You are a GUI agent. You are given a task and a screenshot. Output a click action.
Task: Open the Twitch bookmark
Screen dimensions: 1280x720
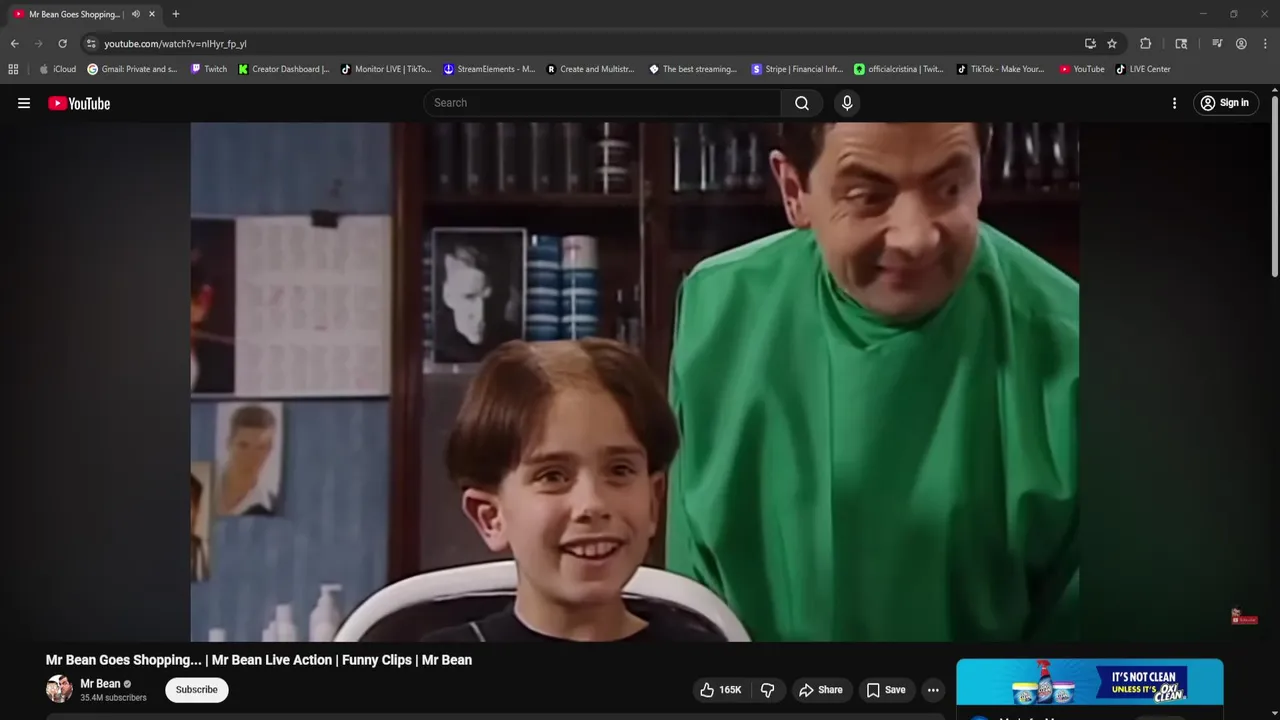tap(208, 69)
